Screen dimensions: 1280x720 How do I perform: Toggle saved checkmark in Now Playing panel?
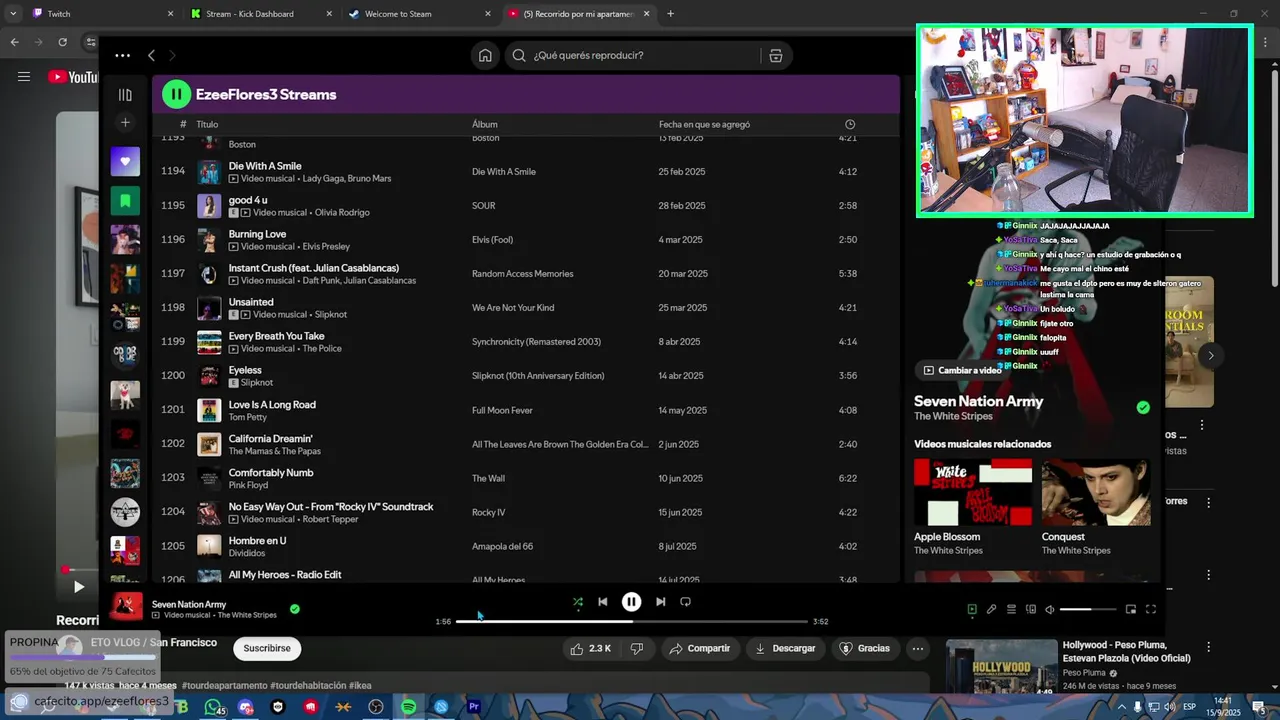tap(1143, 407)
